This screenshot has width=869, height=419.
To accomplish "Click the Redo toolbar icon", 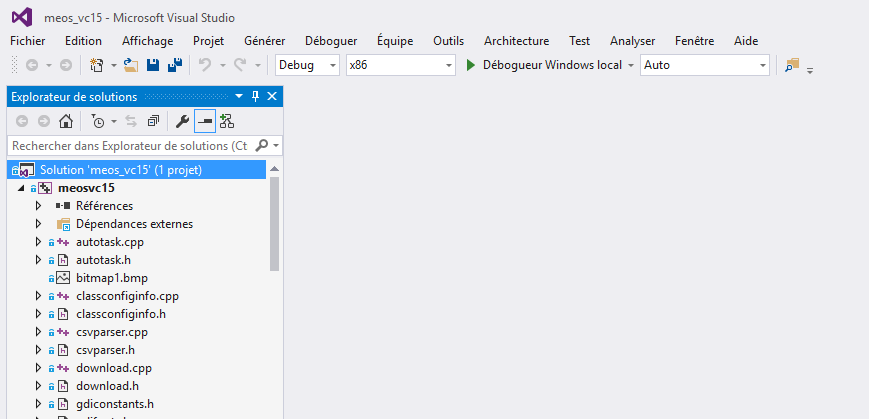I will 239,65.
